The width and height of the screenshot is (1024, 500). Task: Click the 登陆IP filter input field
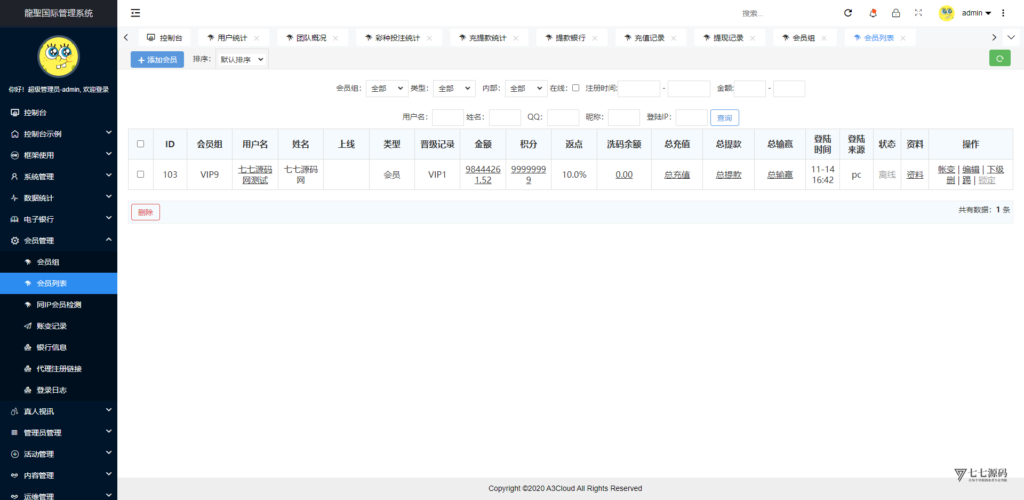pos(692,117)
